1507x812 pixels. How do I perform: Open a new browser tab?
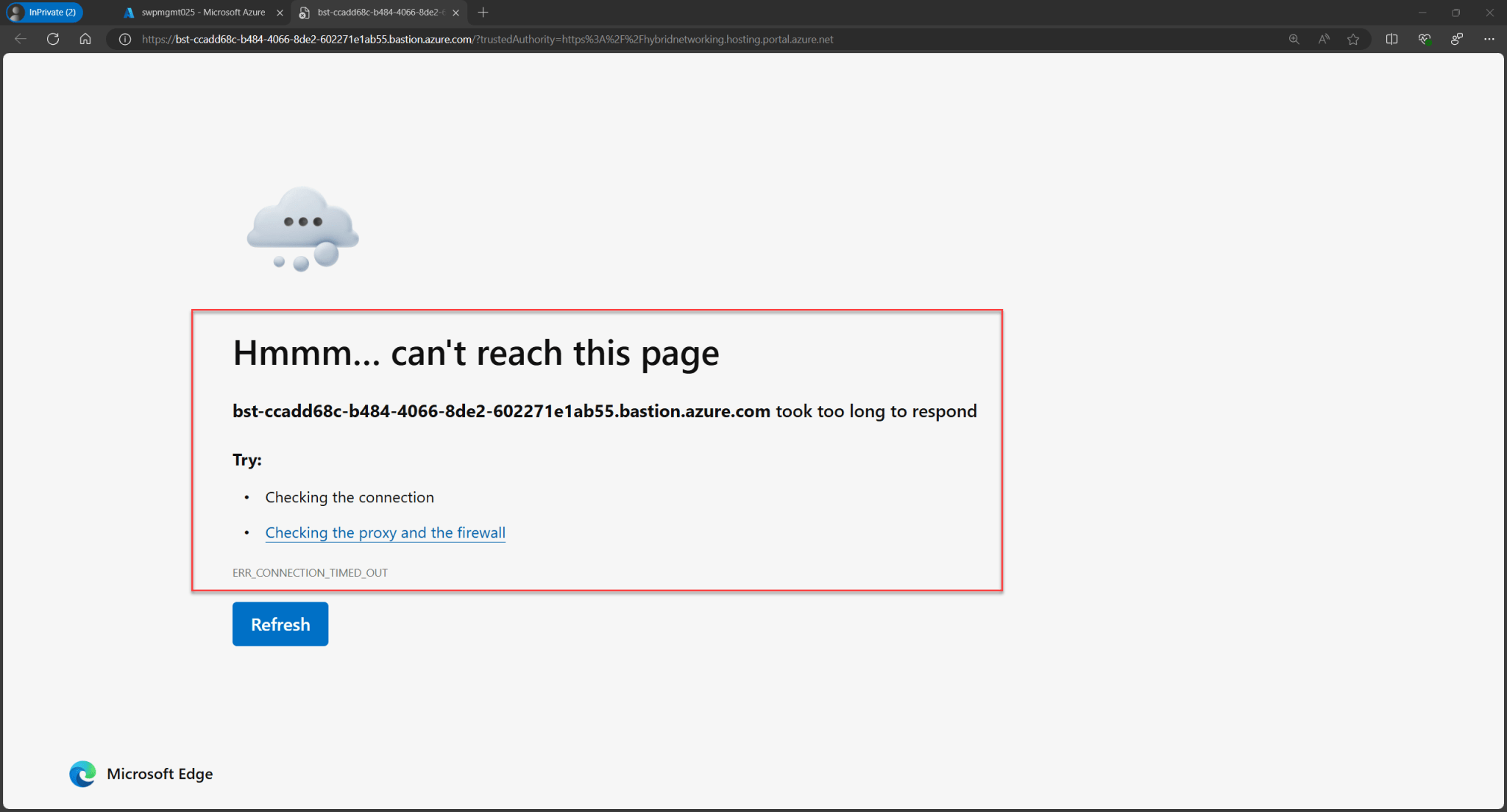pyautogui.click(x=483, y=13)
